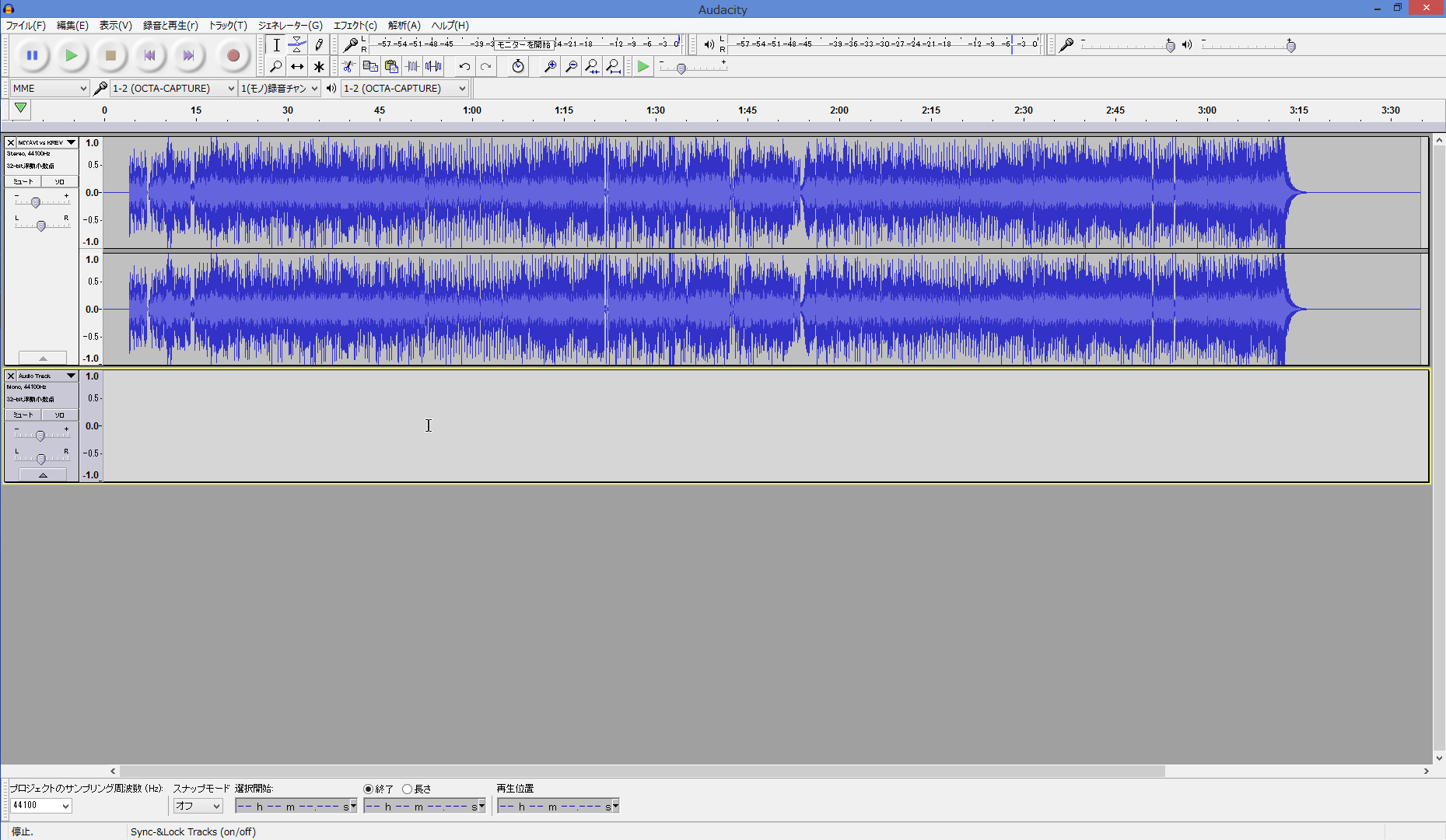The height and width of the screenshot is (840, 1446).
Task: Open the ヘルプ(H) menu
Action: click(x=450, y=26)
